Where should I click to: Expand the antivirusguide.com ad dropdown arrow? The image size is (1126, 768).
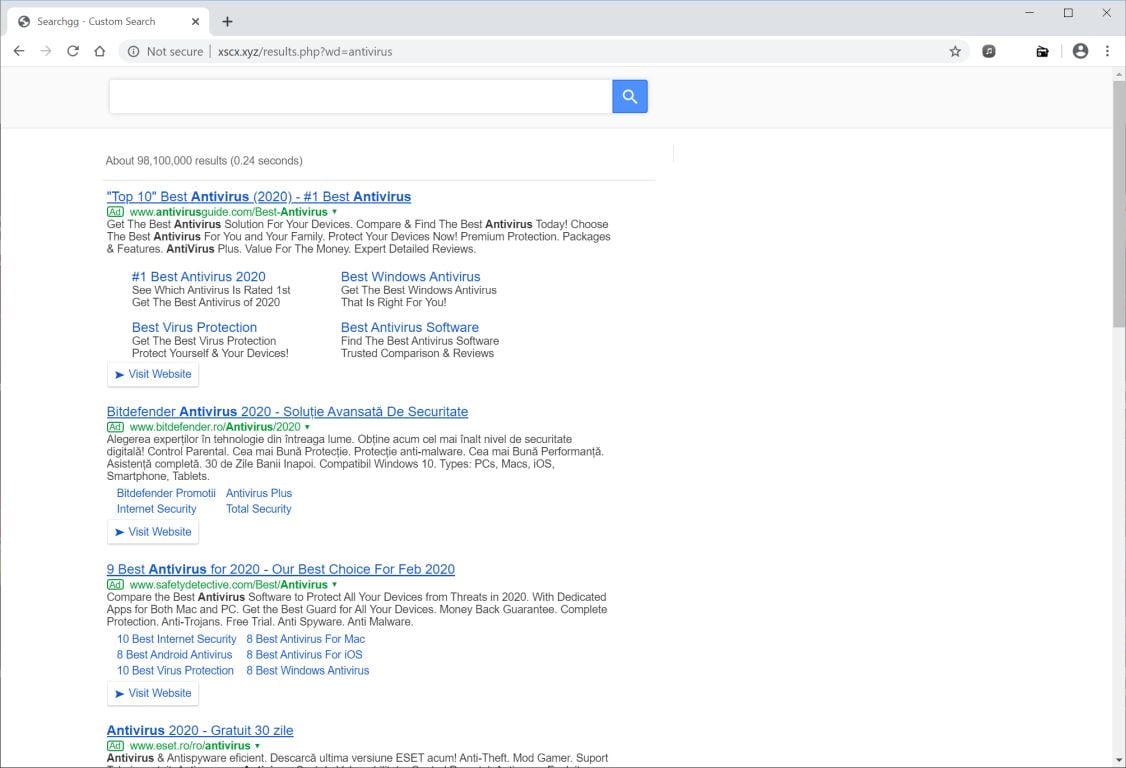(x=335, y=212)
